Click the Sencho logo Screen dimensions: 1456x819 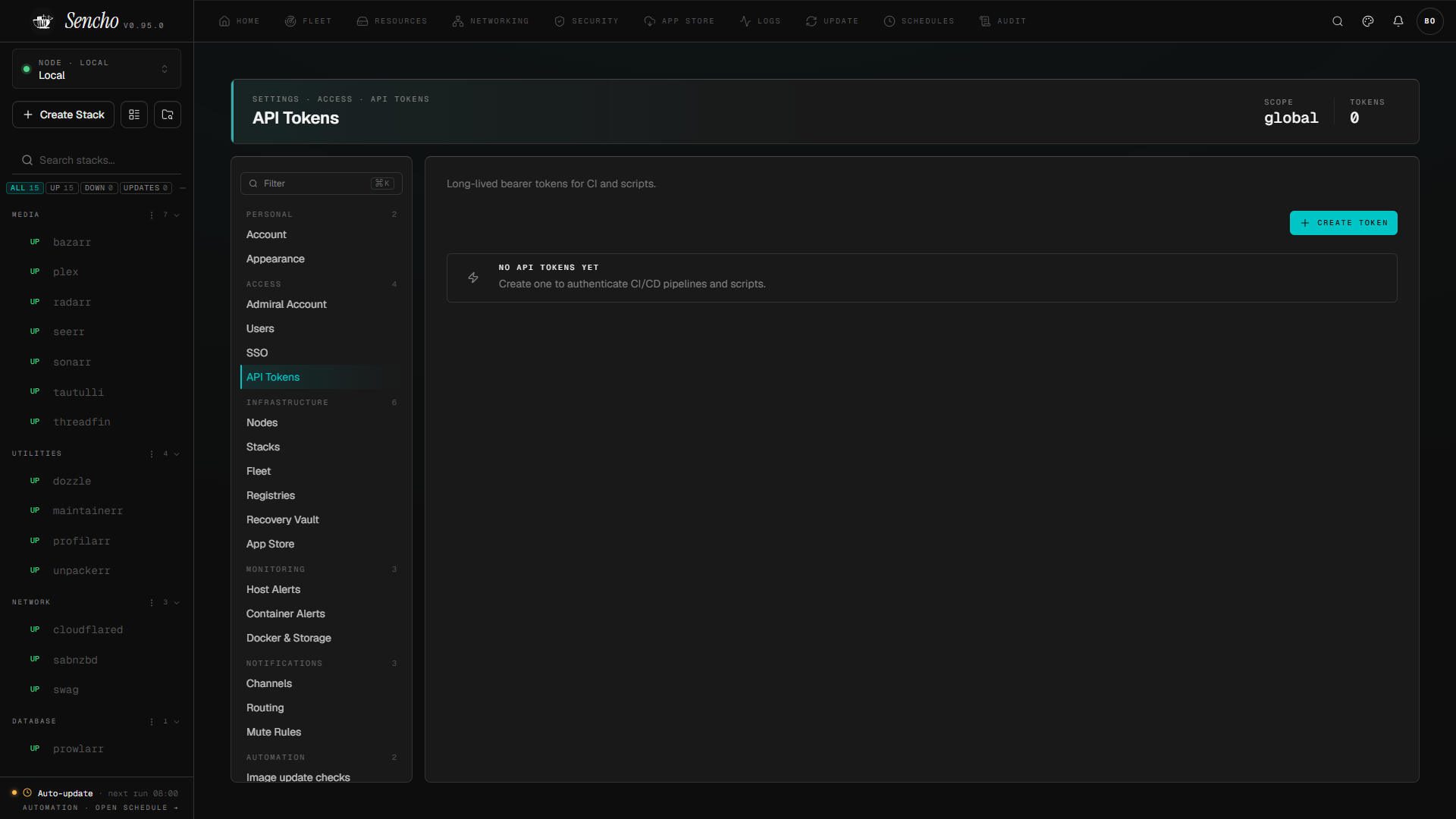(x=76, y=21)
